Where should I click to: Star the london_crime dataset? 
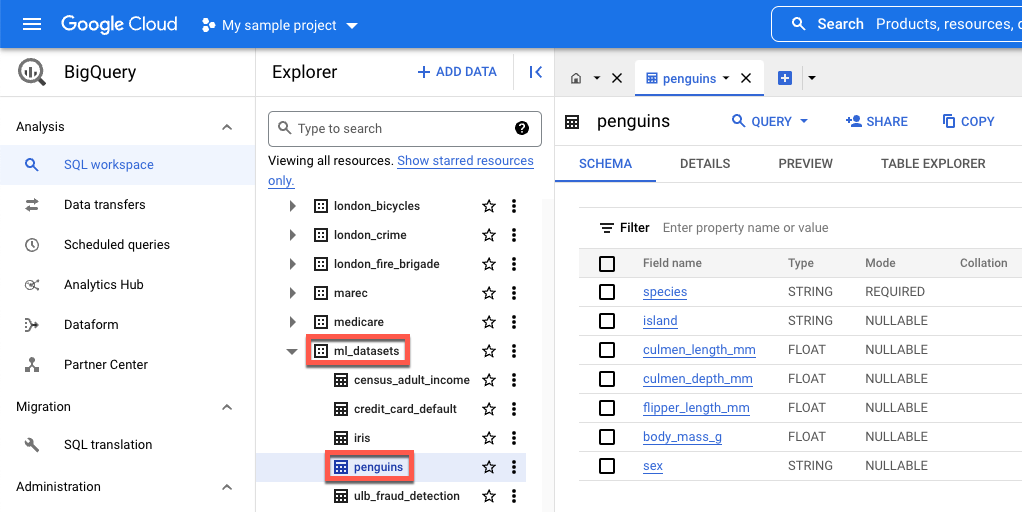click(489, 235)
